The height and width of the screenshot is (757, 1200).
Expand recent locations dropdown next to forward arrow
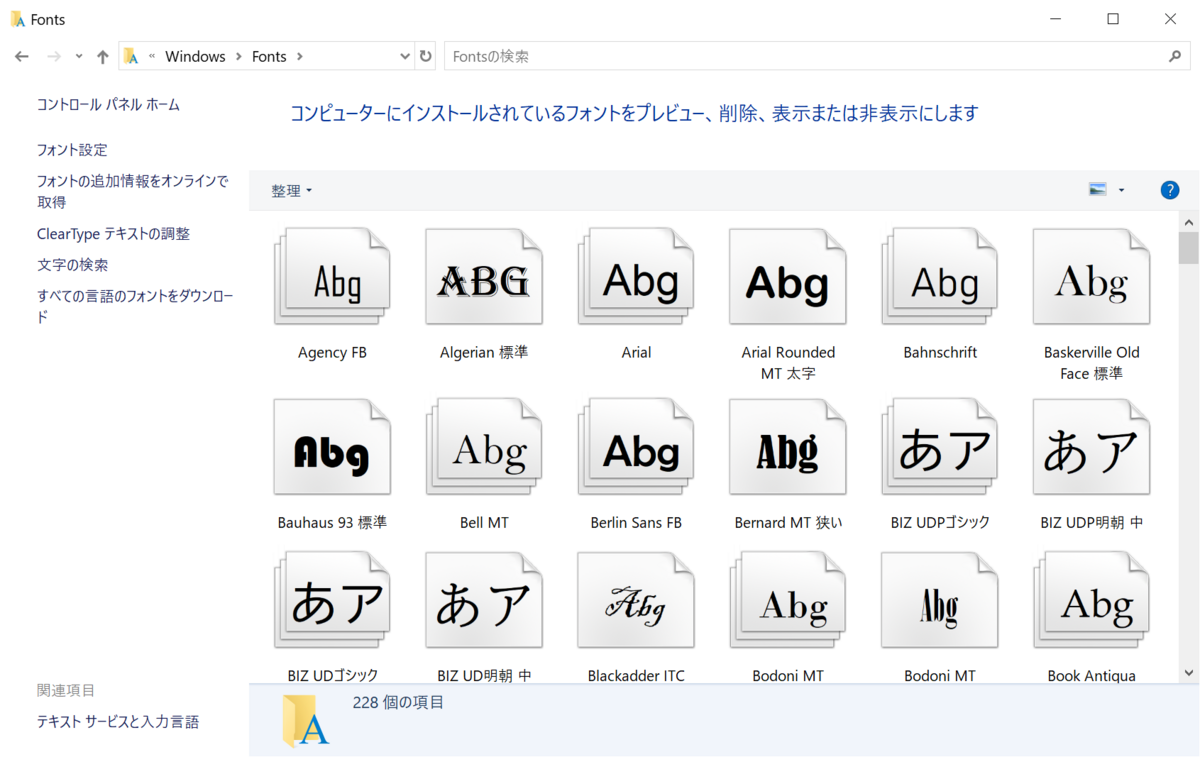click(x=79, y=57)
